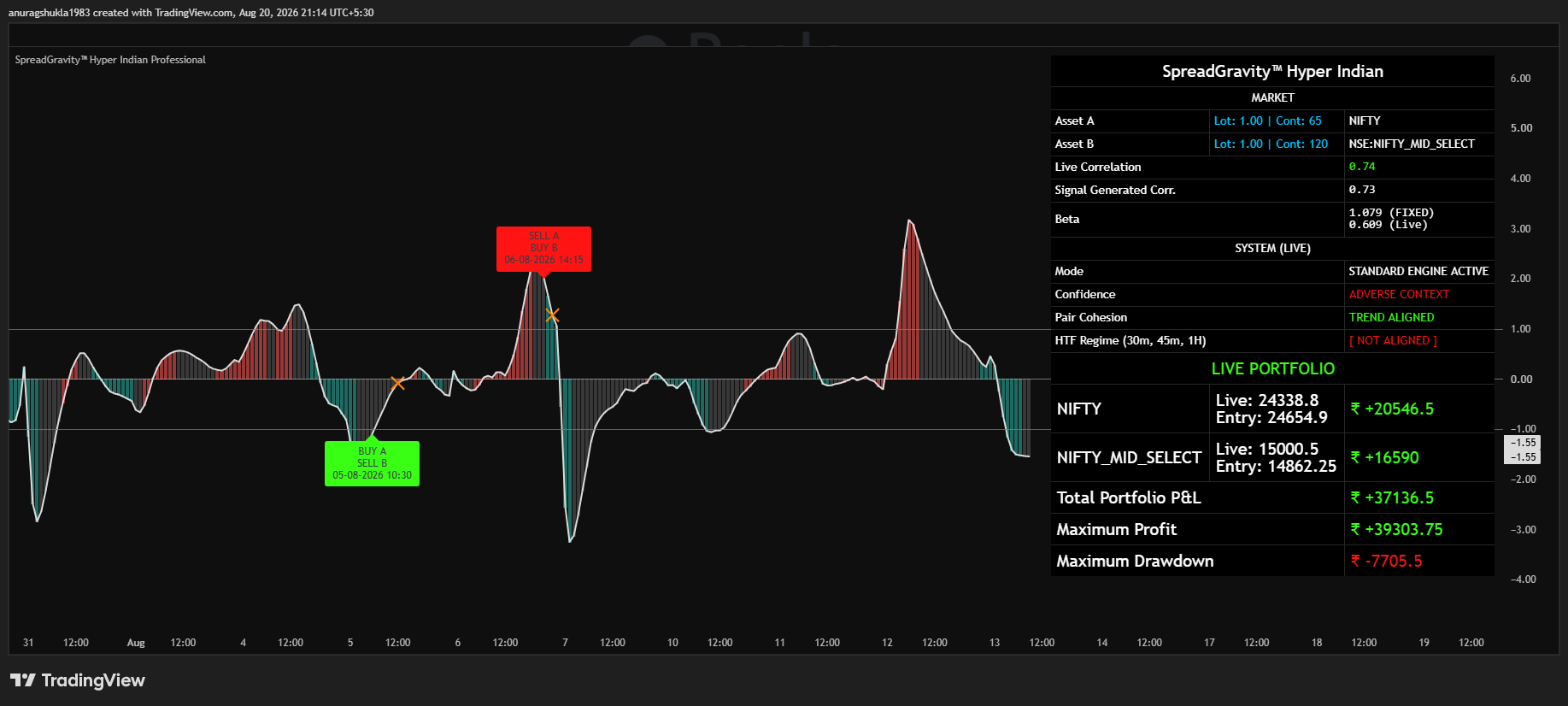Viewport: 1568px width, 706px height.
Task: Click the SpreadGravity Hyper Indian Professional indicator title
Action: click(110, 60)
